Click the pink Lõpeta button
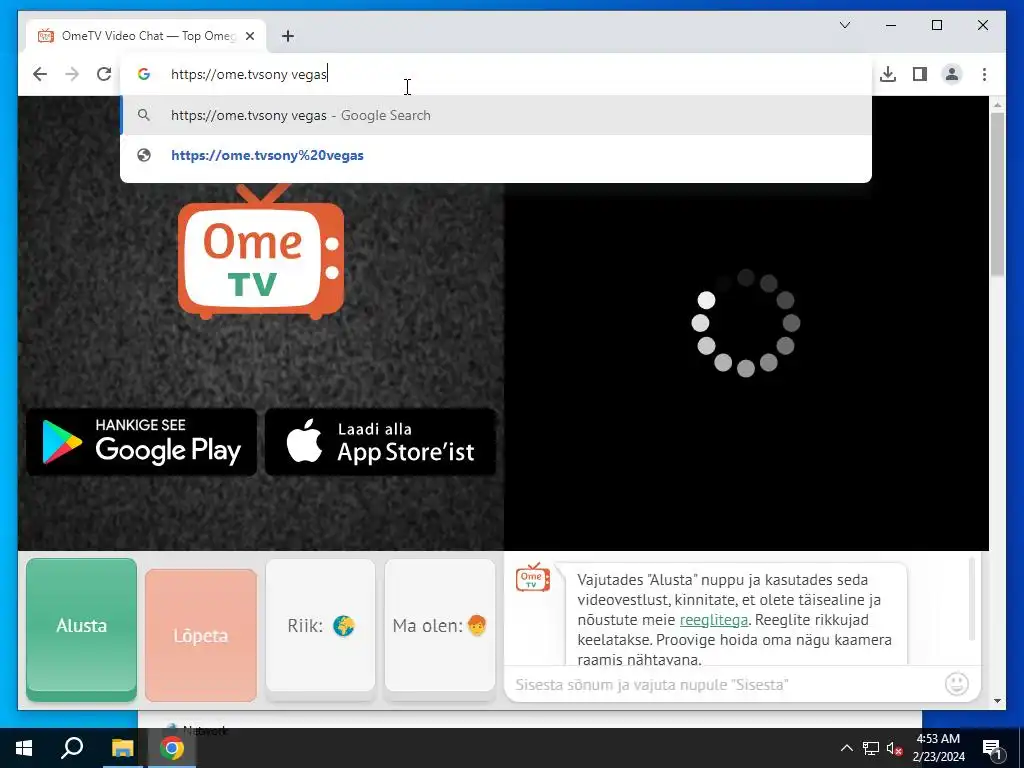Viewport: 1024px width, 768px height. [200, 635]
